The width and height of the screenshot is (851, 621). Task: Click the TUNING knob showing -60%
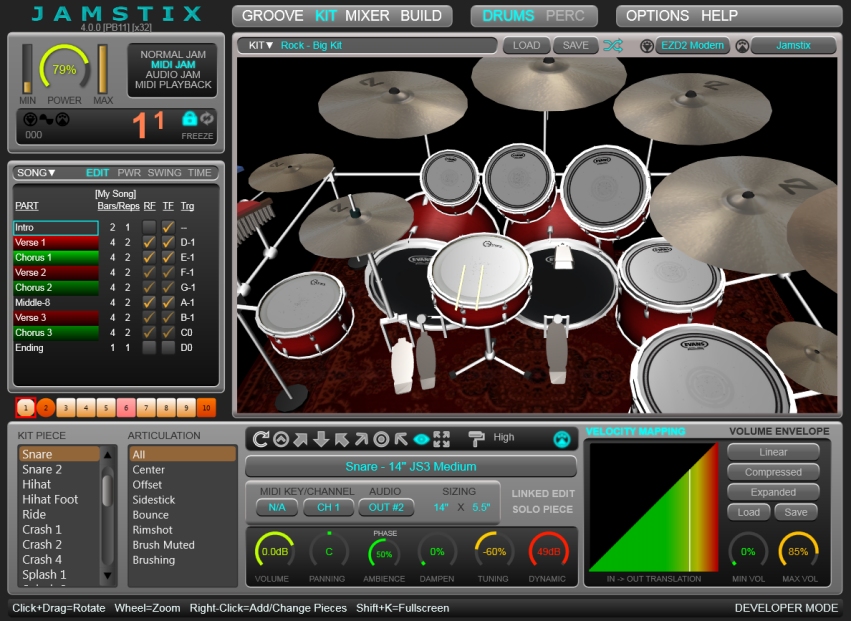(x=494, y=552)
